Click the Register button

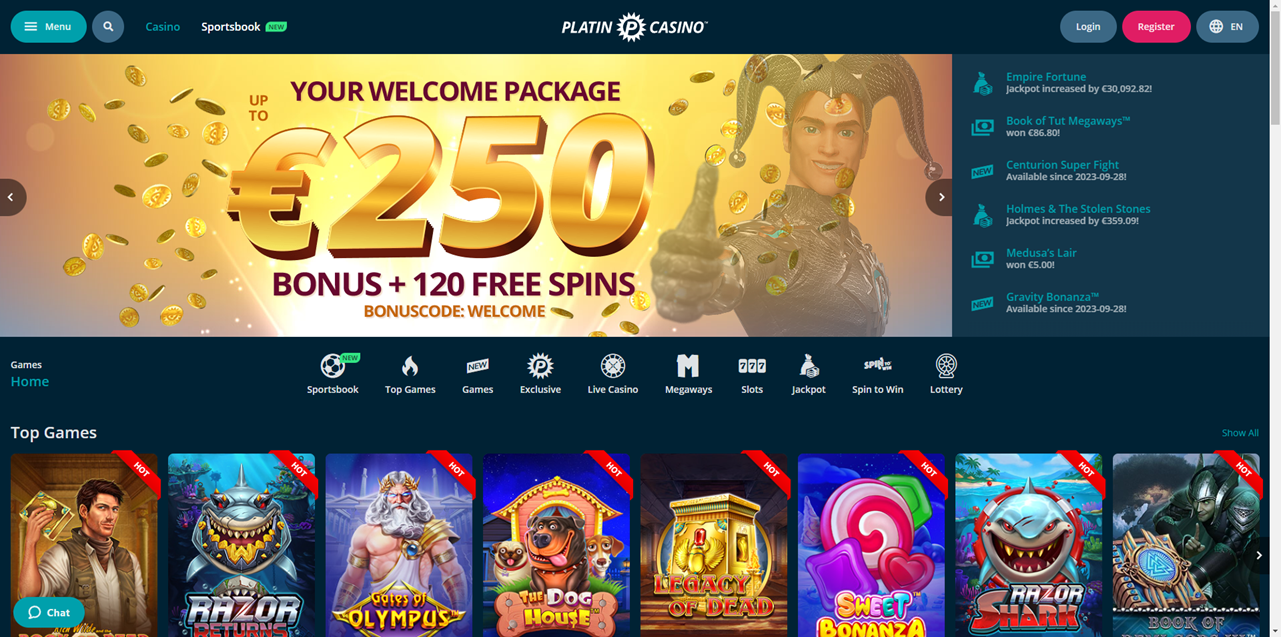(1156, 27)
